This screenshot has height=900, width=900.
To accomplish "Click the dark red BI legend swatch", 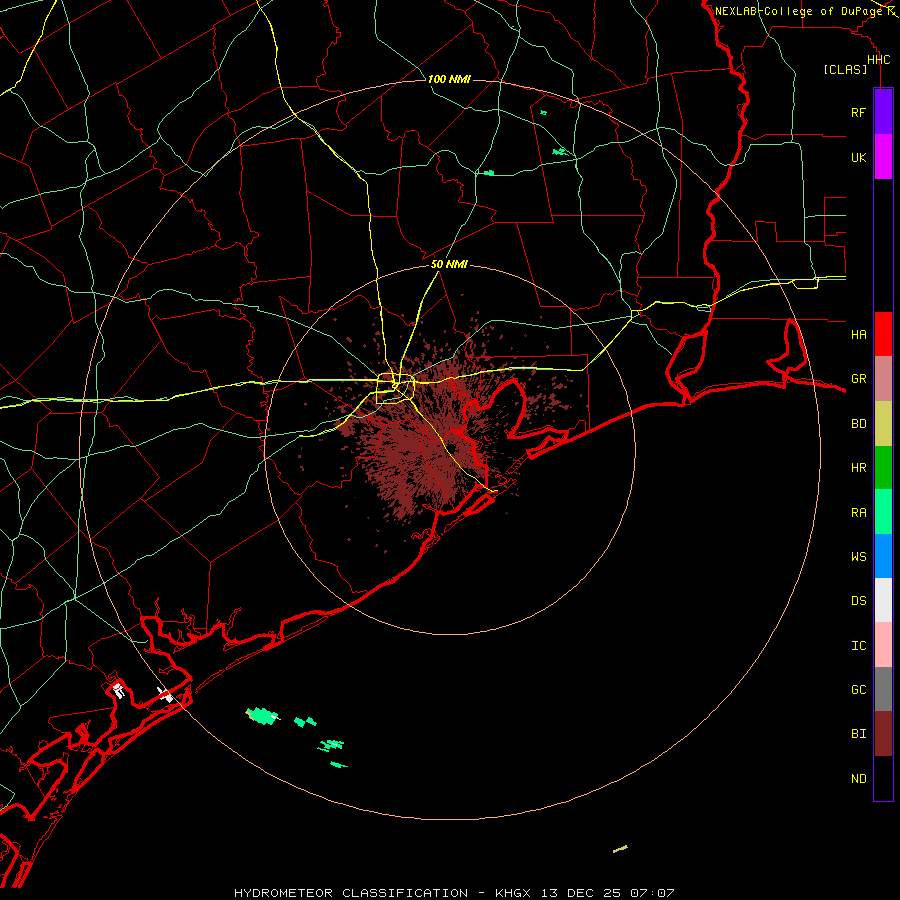I will [883, 734].
